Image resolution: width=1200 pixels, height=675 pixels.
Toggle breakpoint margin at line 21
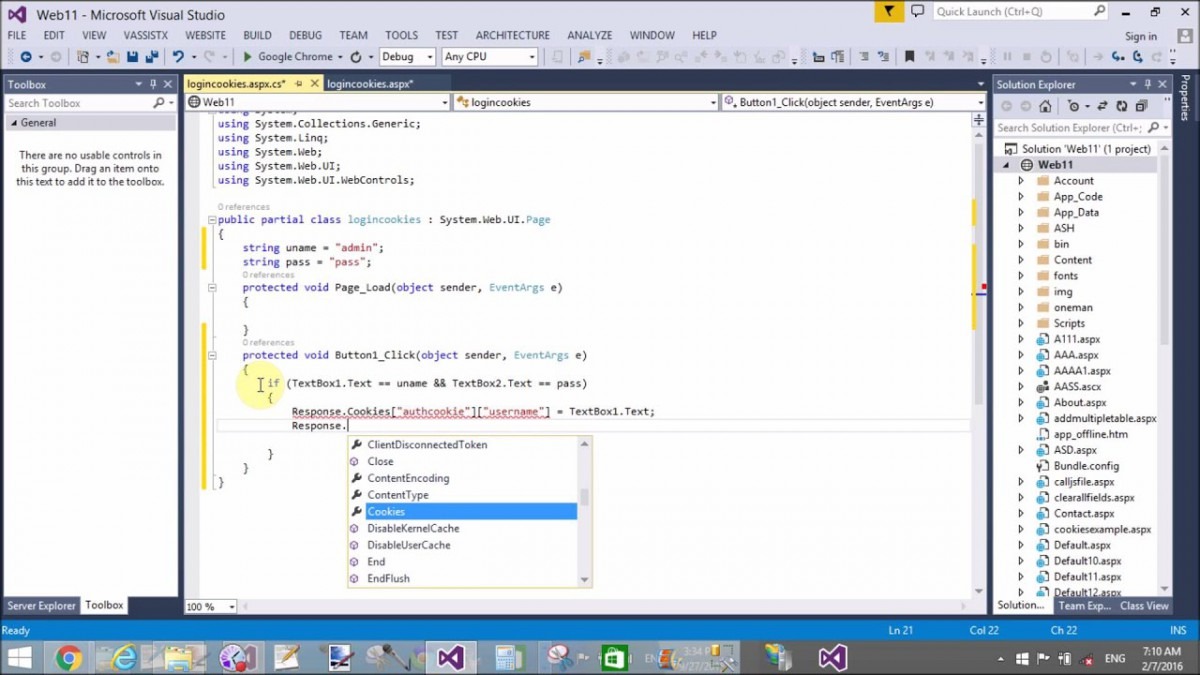pos(190,425)
